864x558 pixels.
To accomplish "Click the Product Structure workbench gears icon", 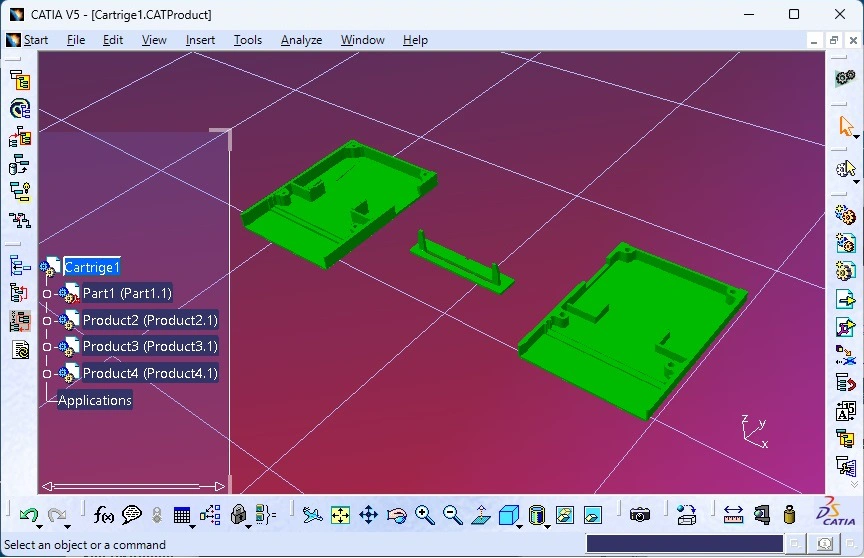I will 845,78.
